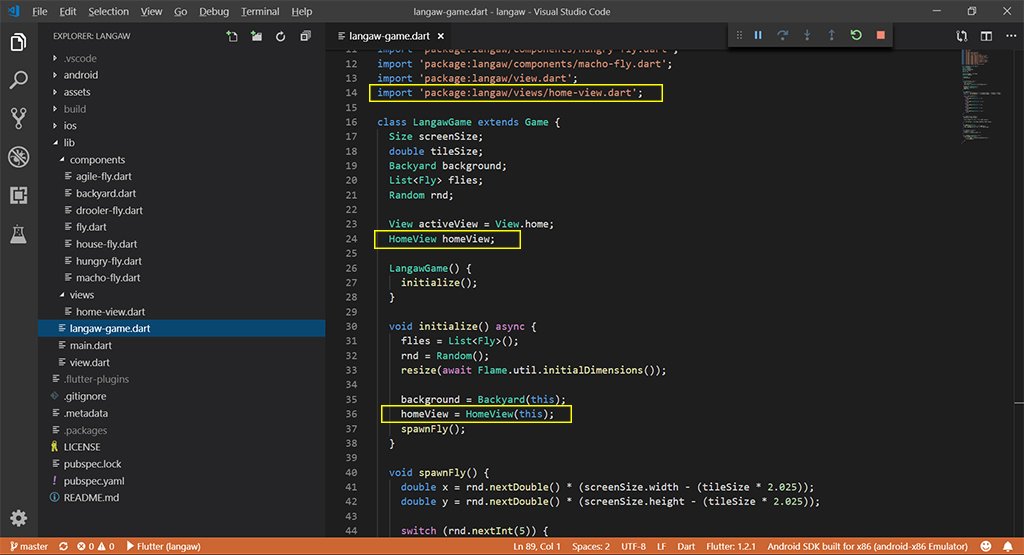Screen dimensions: 1024x555
Task: Open the Search view in activity bar
Action: pyautogui.click(x=18, y=80)
